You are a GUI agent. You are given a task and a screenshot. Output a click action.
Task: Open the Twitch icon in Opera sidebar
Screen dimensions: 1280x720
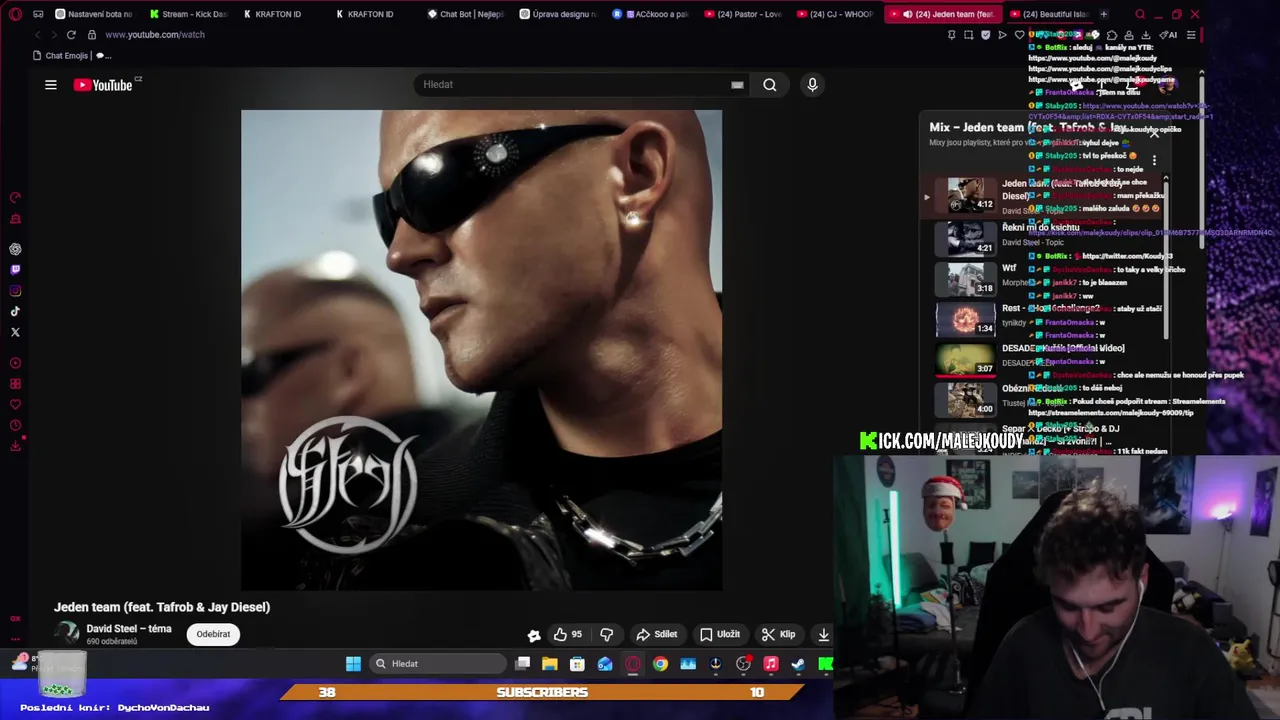click(15, 270)
